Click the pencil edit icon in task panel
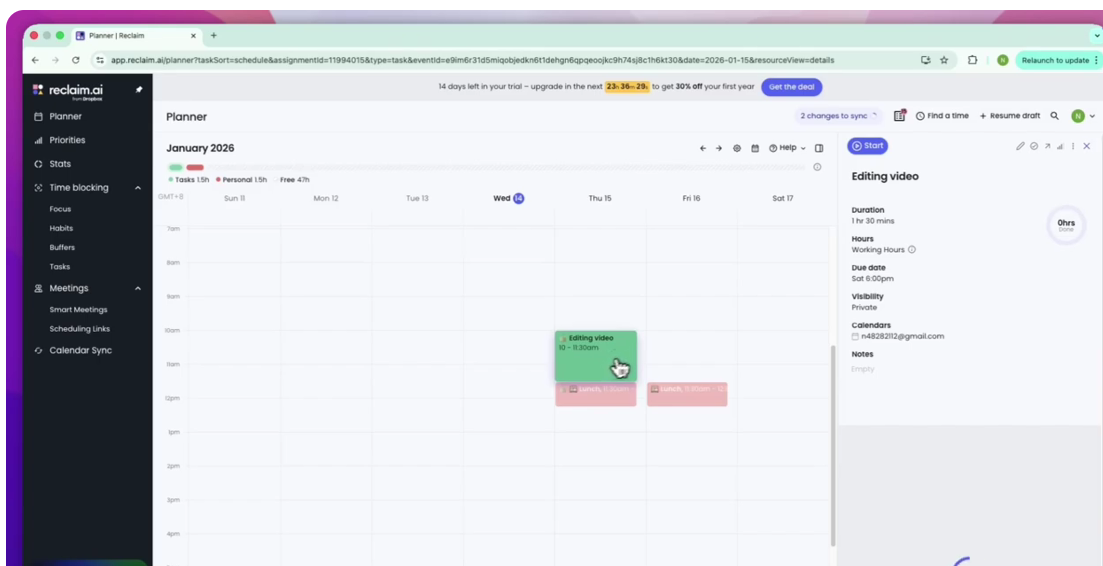The height and width of the screenshot is (566, 1103). pos(1020,146)
